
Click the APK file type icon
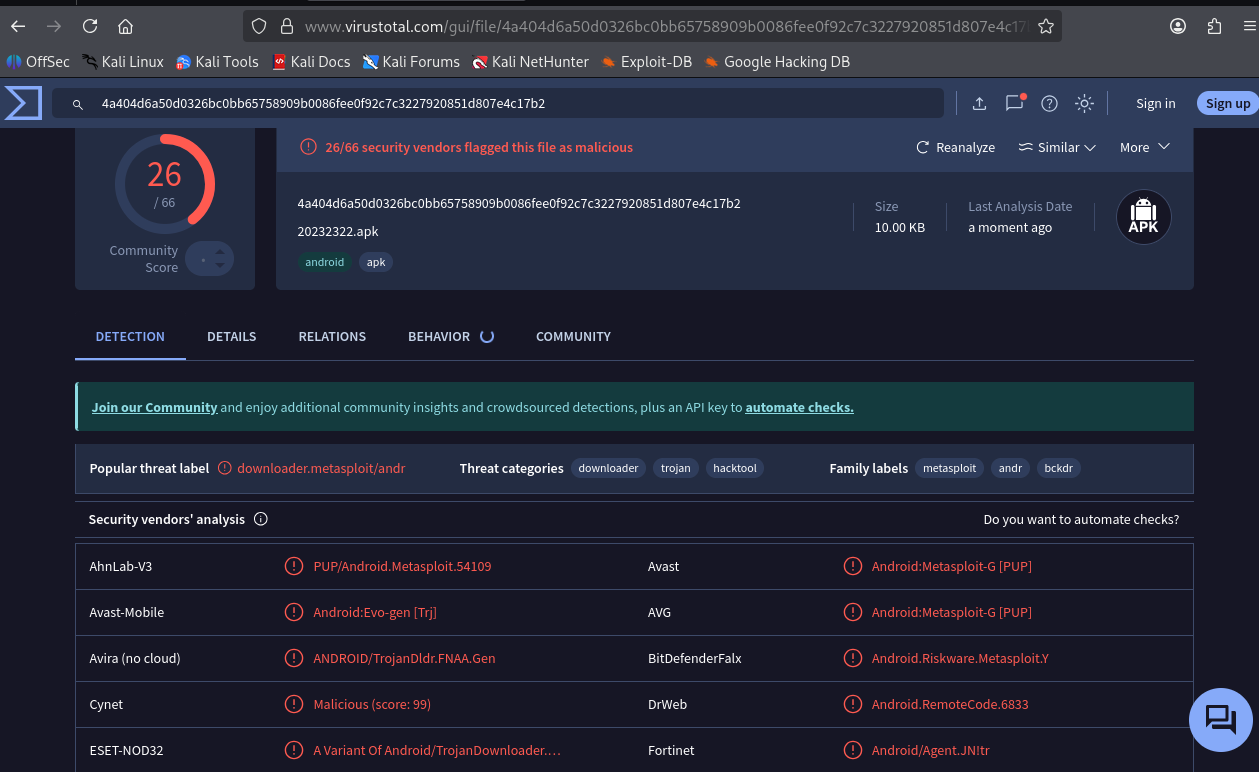[1143, 217]
